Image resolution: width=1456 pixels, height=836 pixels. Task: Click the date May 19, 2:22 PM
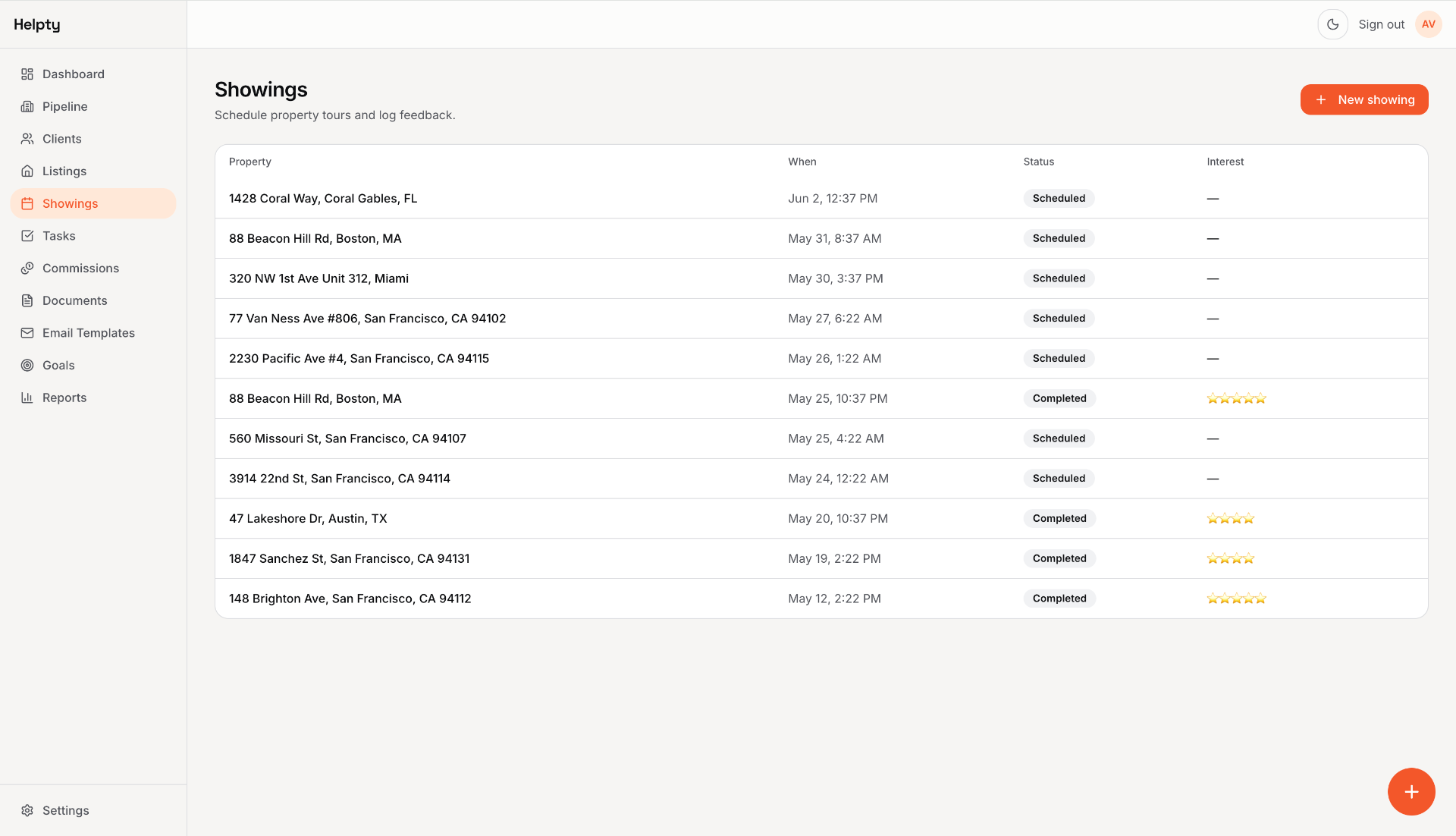pos(834,559)
